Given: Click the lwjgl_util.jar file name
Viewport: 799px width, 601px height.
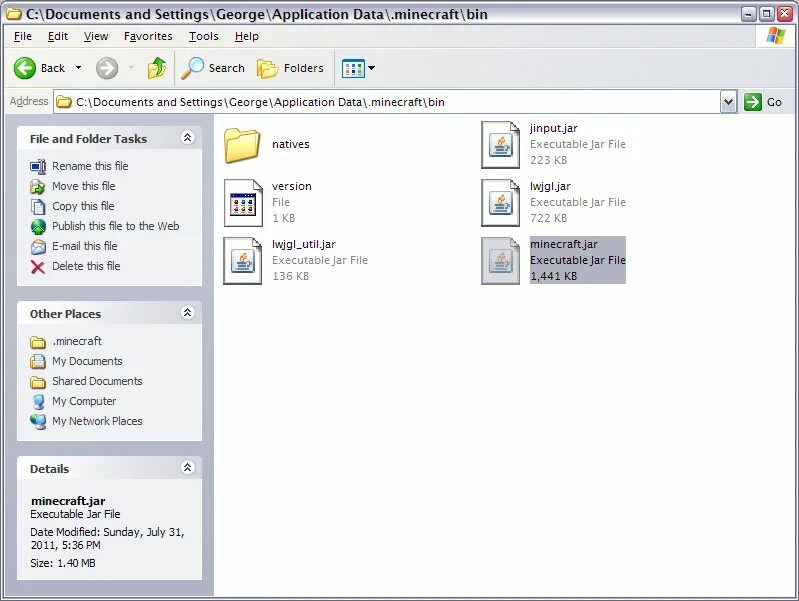Looking at the screenshot, I should pos(304,244).
